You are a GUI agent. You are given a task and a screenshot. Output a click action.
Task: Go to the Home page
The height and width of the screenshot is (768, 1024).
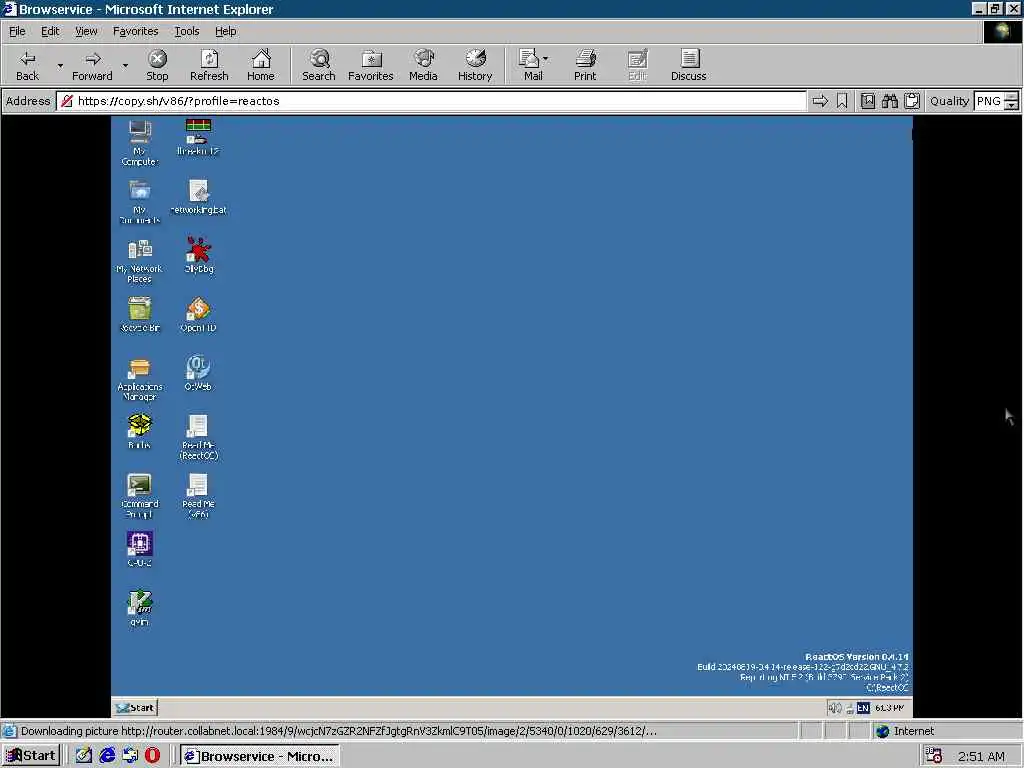261,65
